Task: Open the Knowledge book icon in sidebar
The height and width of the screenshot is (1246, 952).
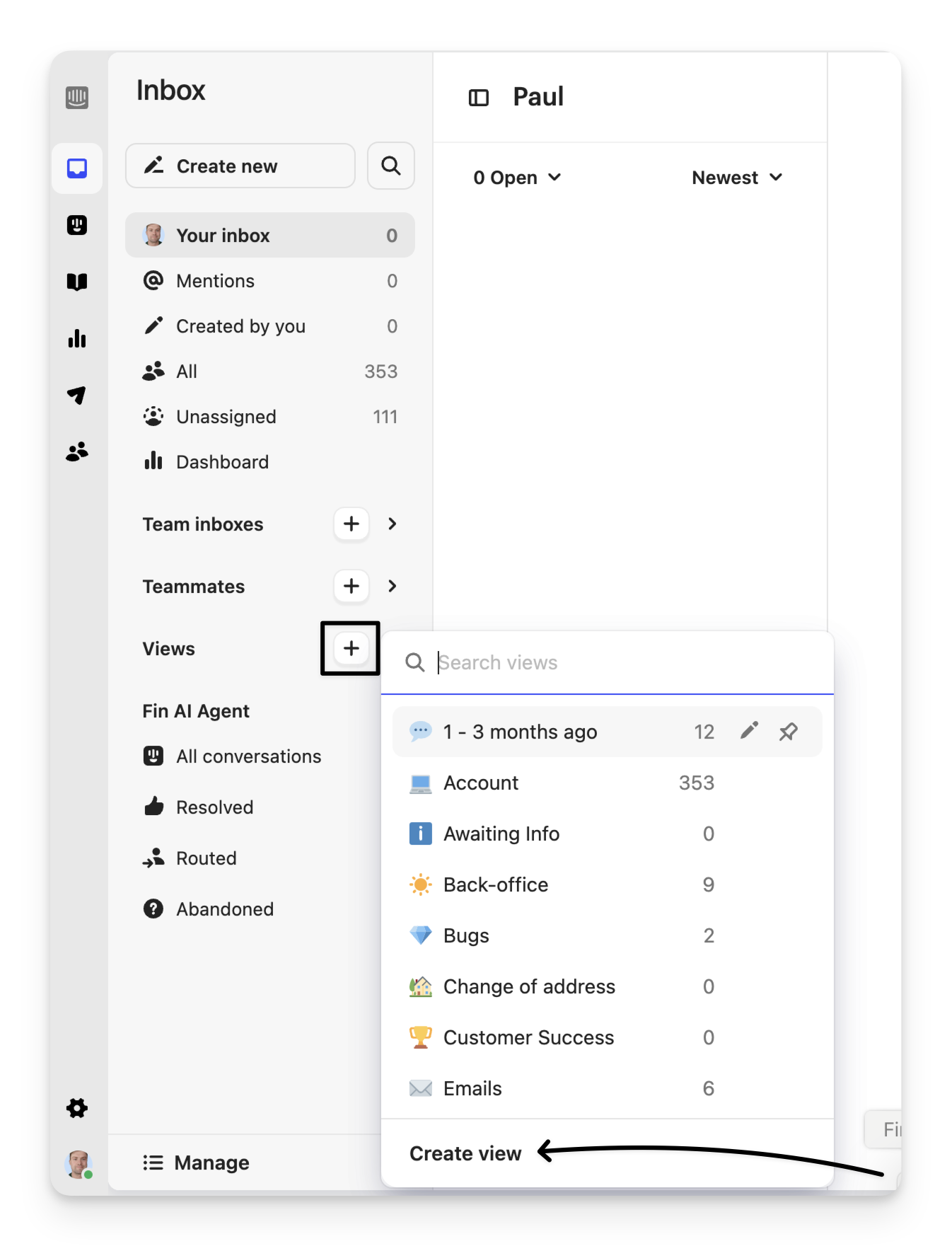Action: coord(76,282)
